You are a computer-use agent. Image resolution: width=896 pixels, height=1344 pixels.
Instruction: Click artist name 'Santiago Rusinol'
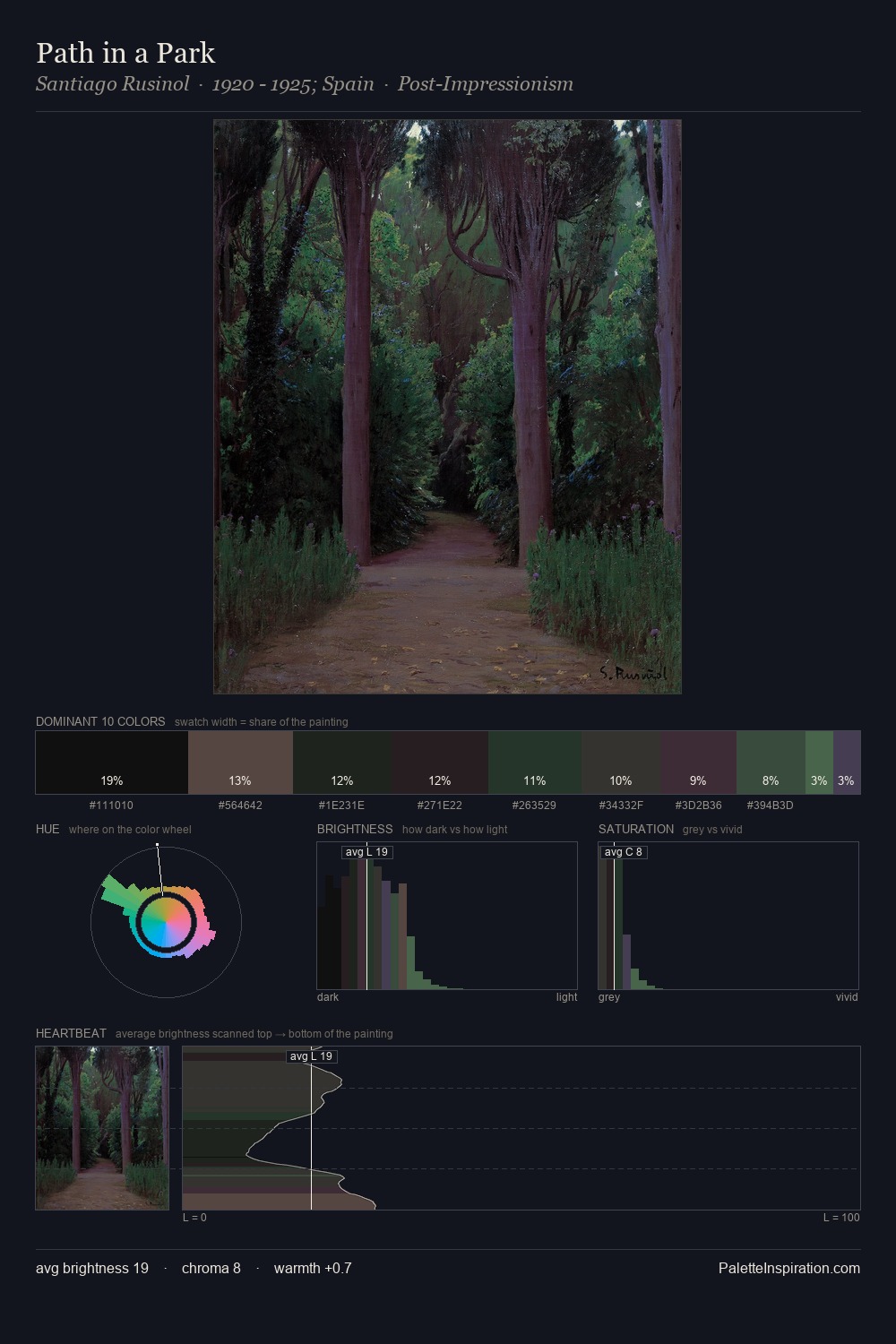click(x=113, y=84)
